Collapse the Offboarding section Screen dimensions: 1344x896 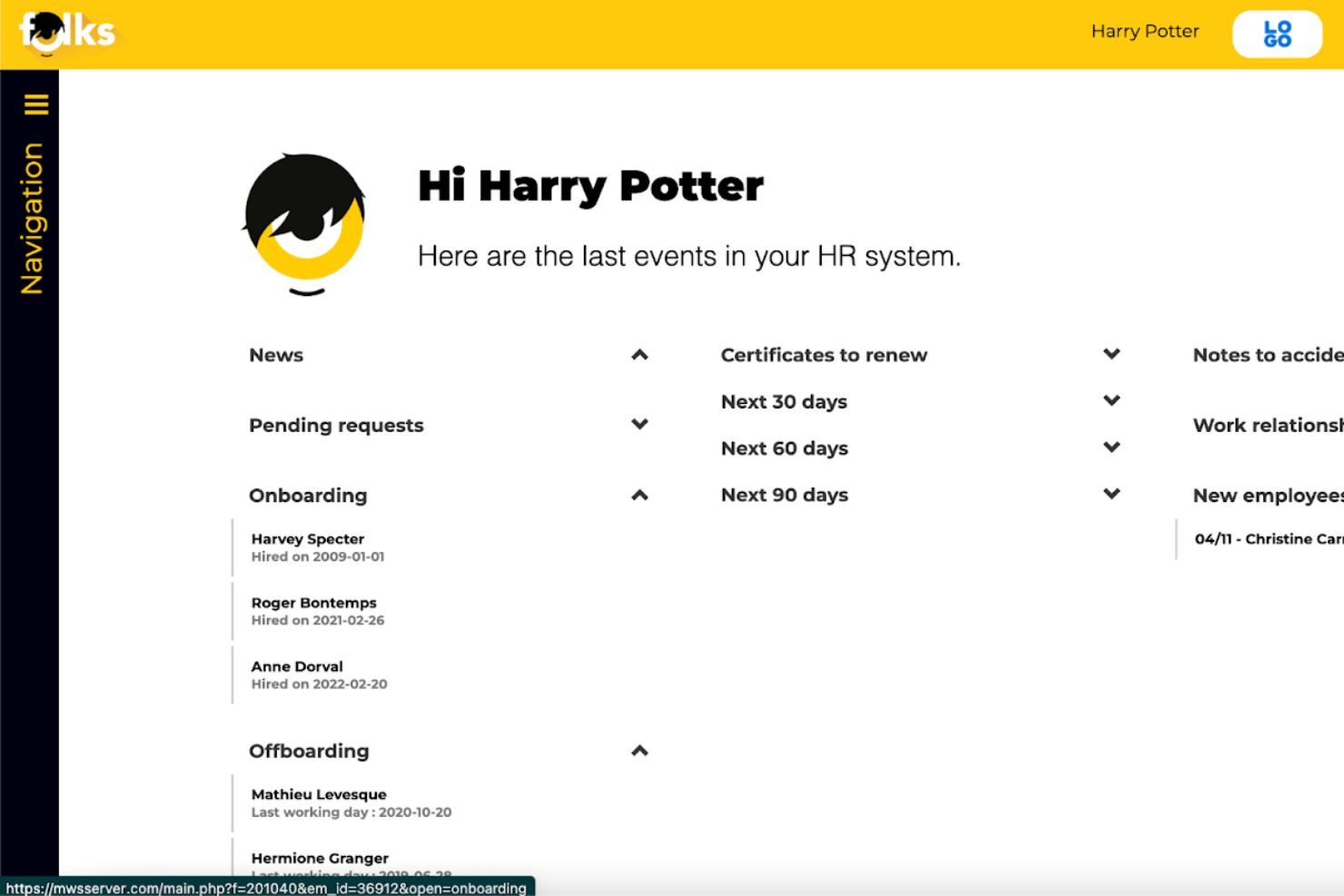pos(640,751)
